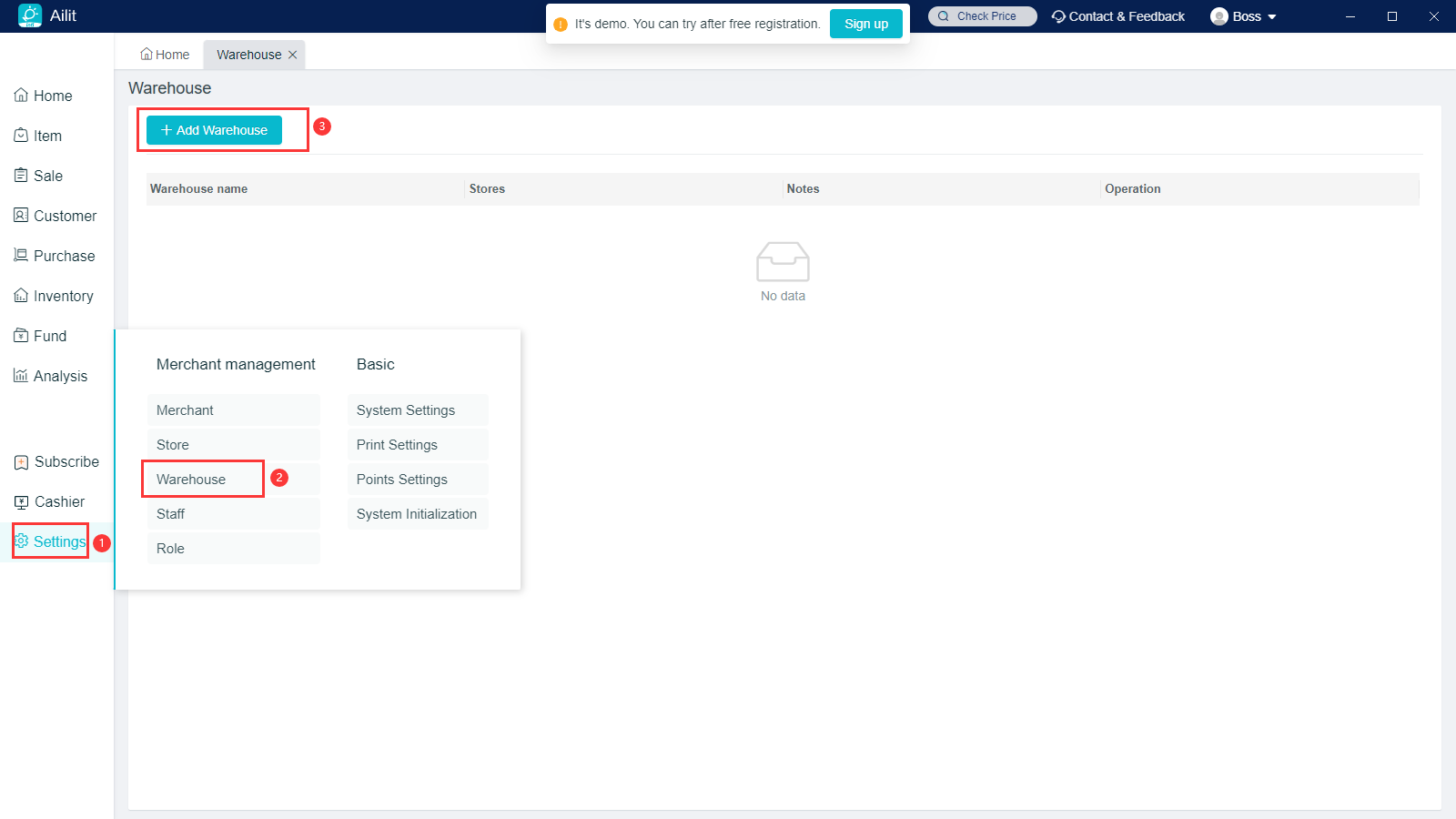Click the Item icon in sidebar
This screenshot has width=1456, height=819.
coord(21,136)
